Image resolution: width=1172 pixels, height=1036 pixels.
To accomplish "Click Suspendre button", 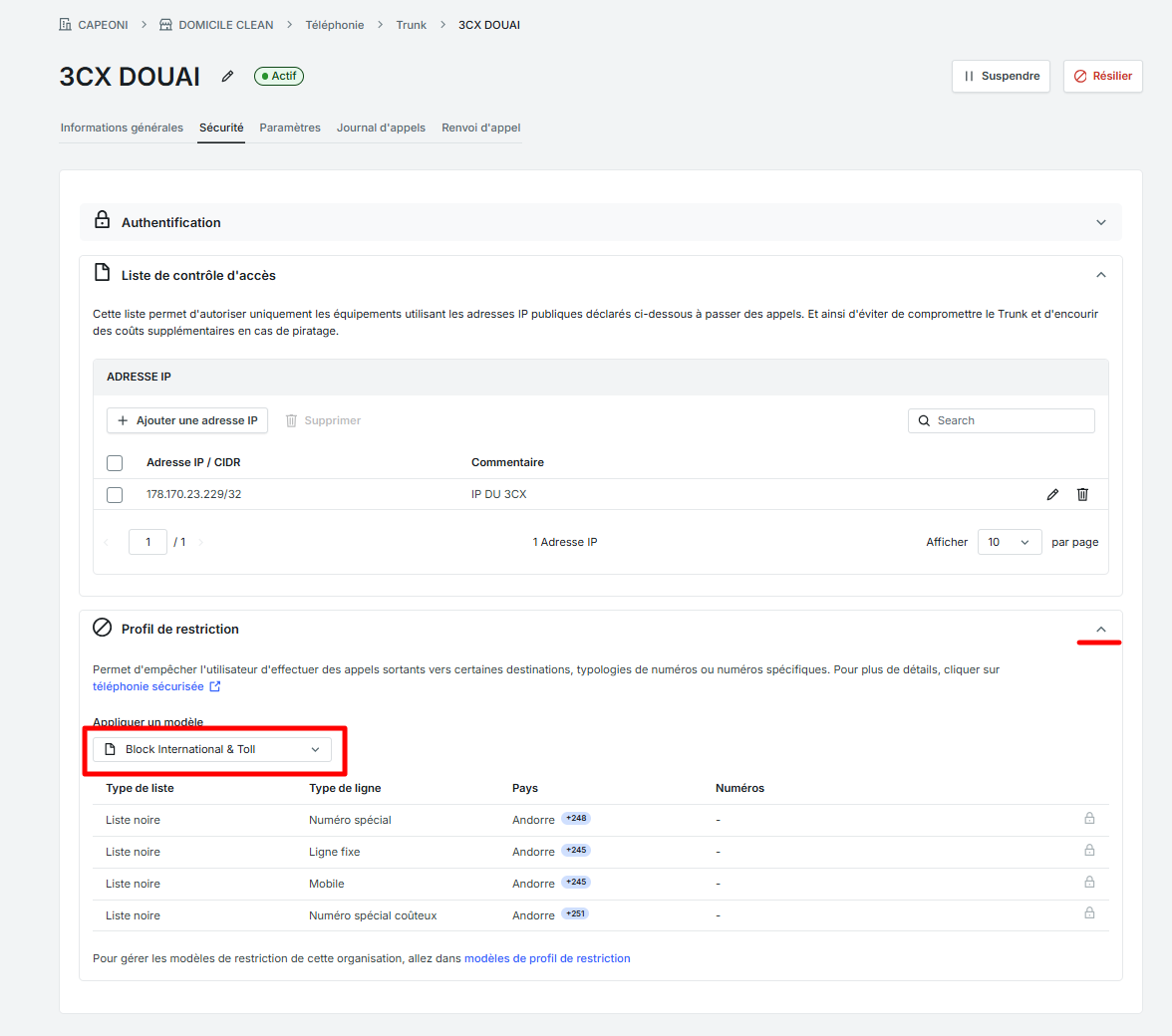I will click(1001, 76).
